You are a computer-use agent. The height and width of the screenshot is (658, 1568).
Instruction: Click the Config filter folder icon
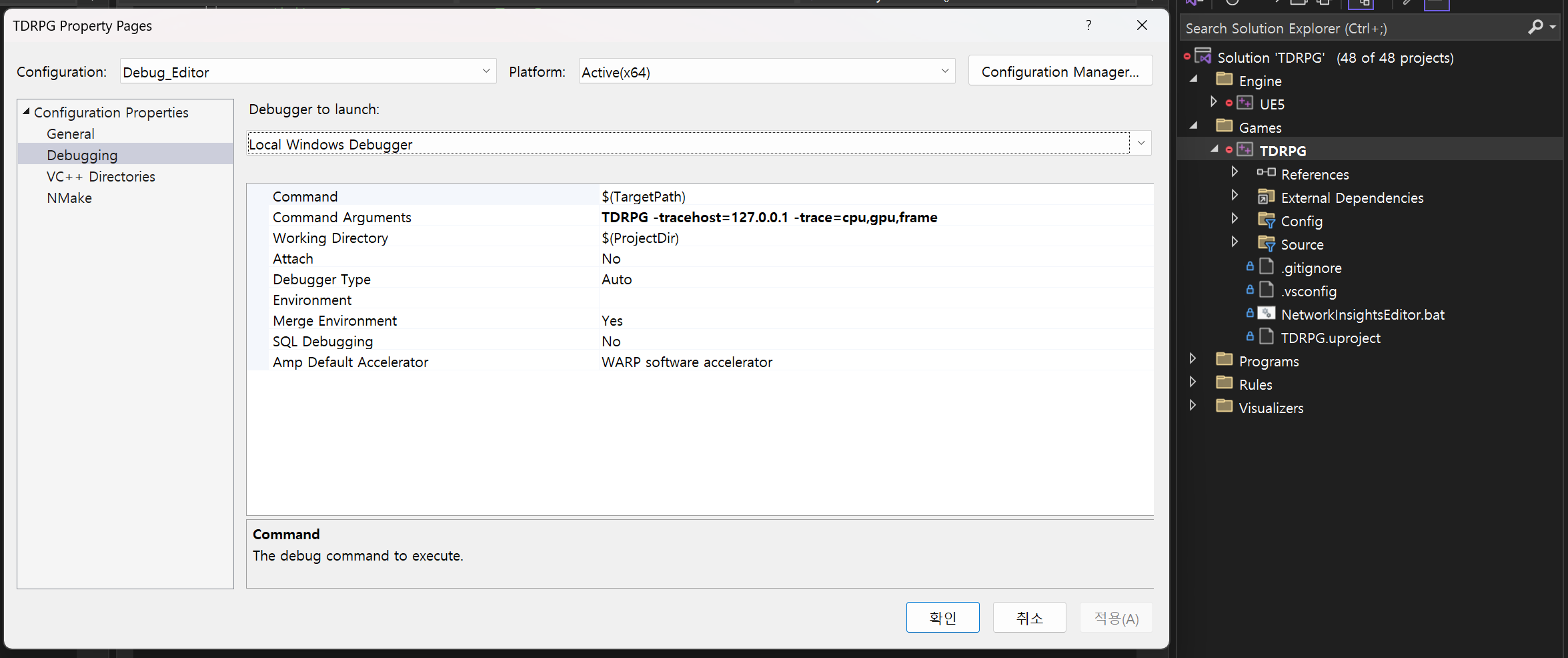[1266, 220]
